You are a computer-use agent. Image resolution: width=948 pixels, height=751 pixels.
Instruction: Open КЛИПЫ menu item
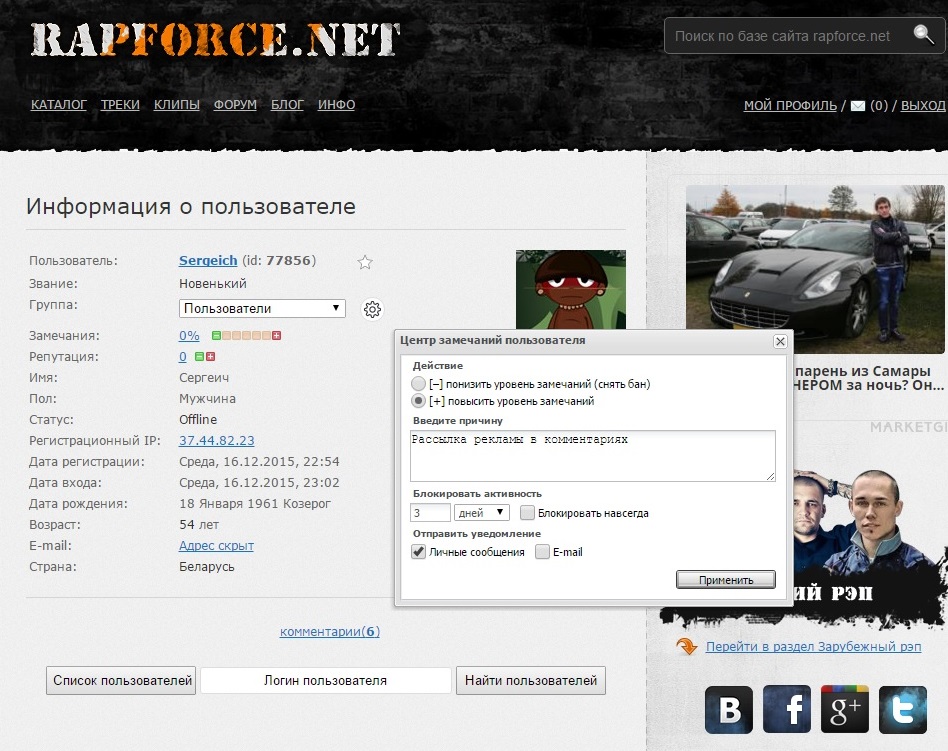point(177,105)
